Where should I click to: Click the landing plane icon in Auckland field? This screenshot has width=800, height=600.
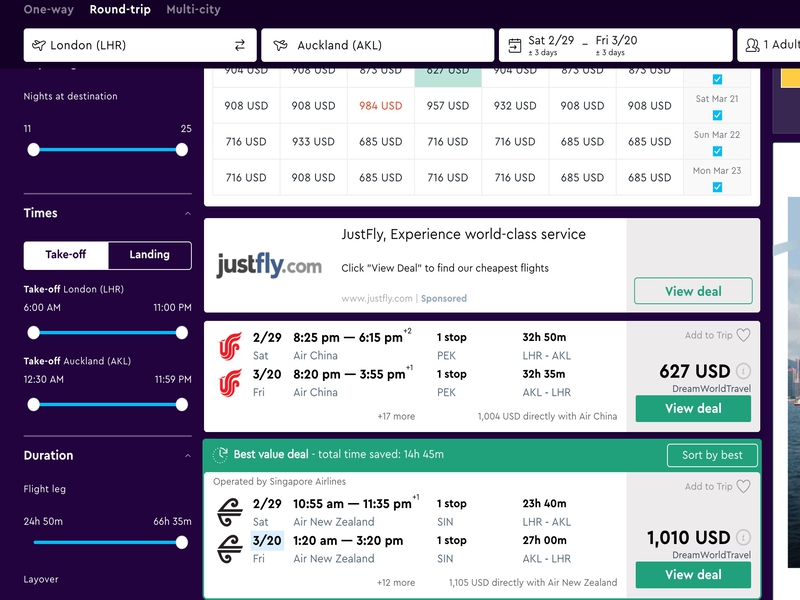point(280,45)
